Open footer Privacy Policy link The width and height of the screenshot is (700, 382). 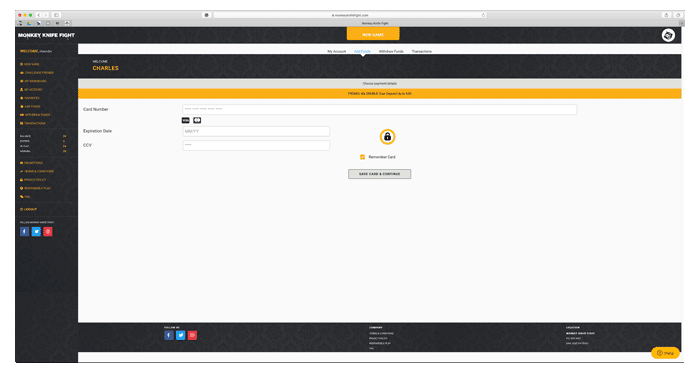pyautogui.click(x=378, y=338)
